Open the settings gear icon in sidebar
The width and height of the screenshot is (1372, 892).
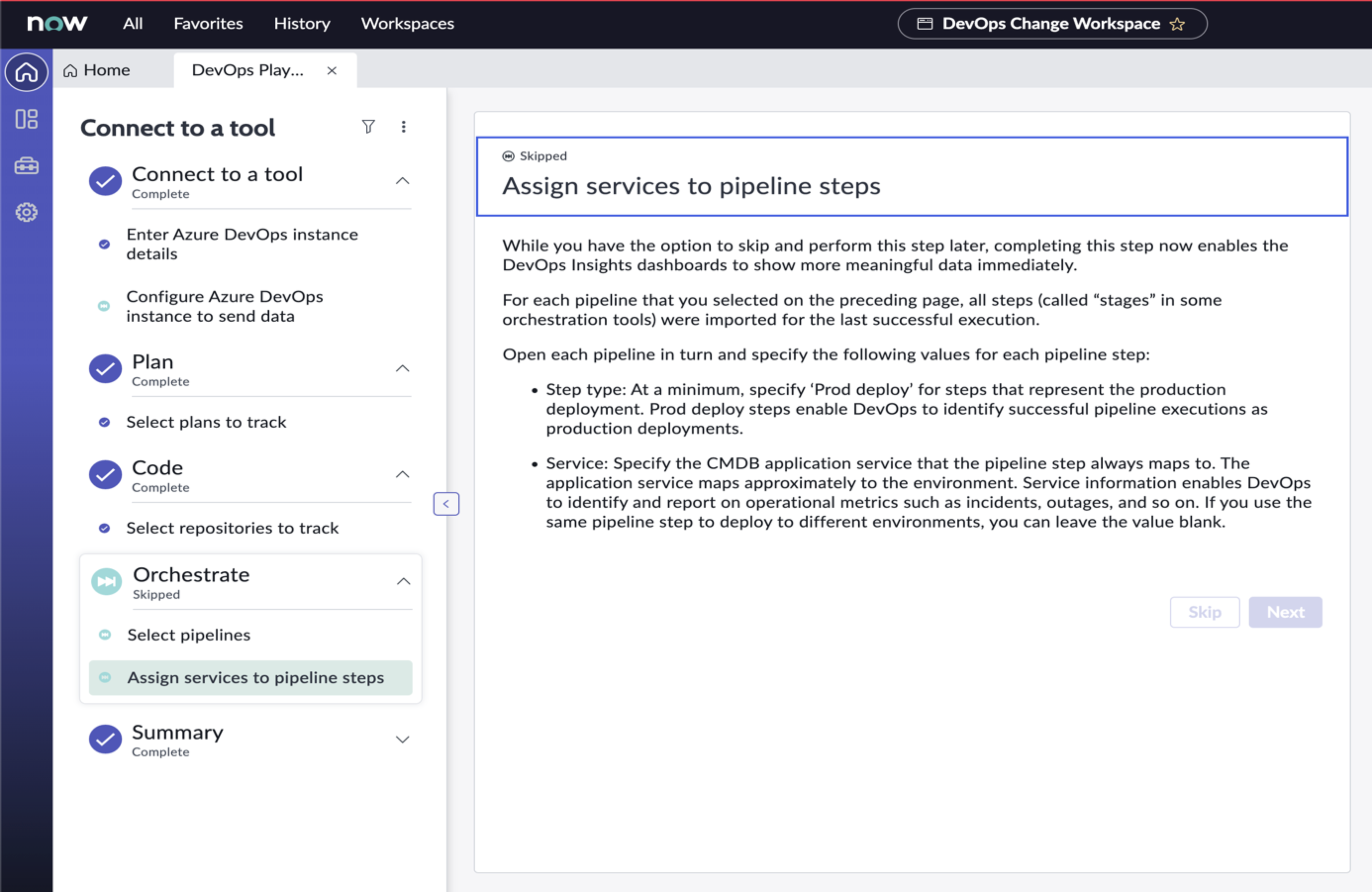(x=27, y=212)
